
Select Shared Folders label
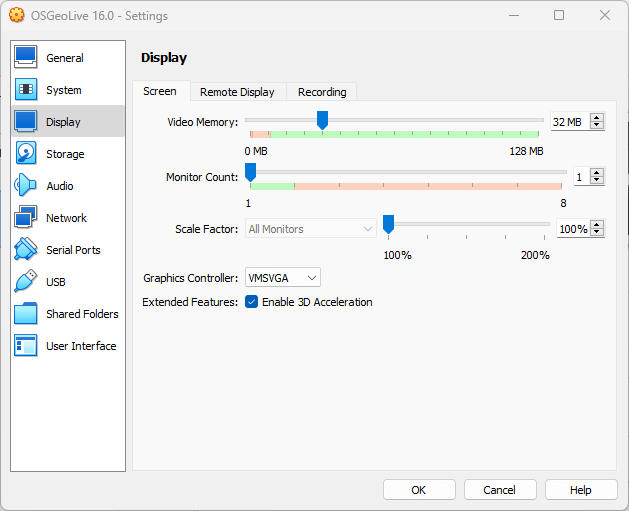point(82,314)
